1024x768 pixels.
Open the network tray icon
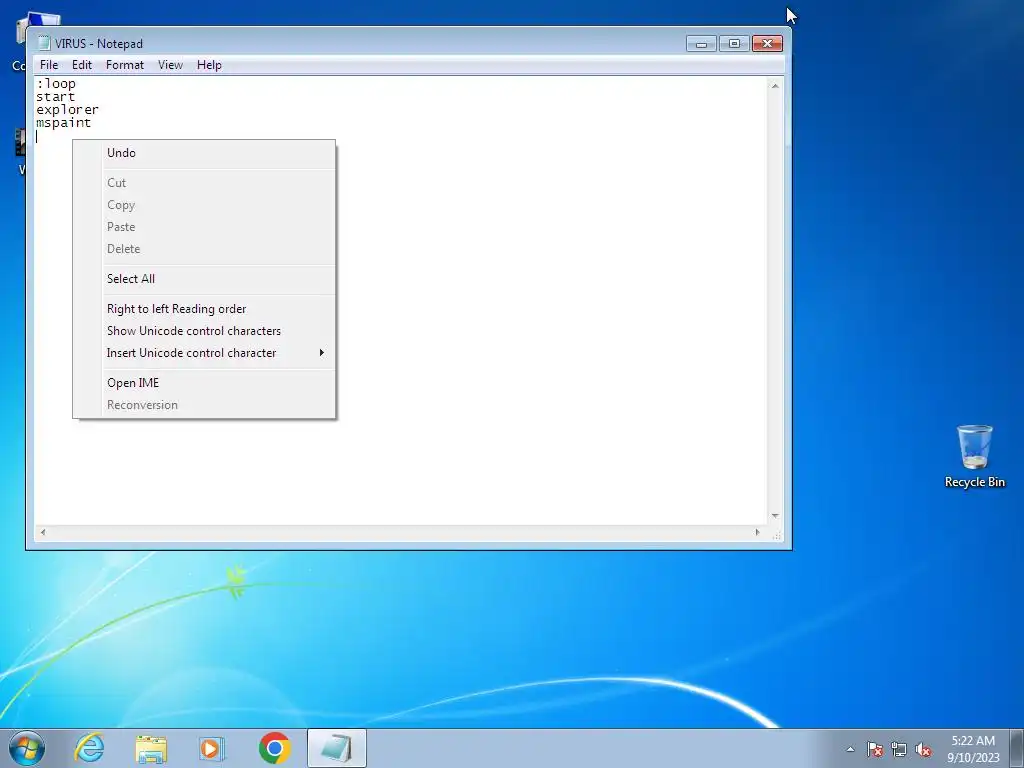coord(899,749)
